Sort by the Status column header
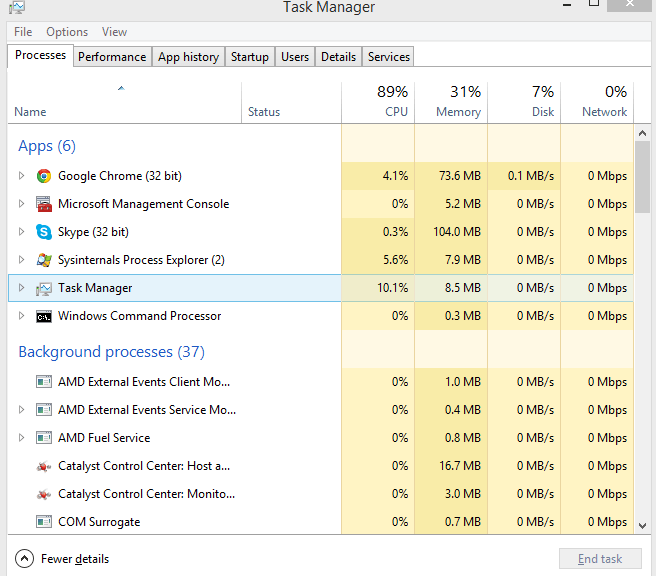The width and height of the screenshot is (656, 576). pyautogui.click(x=291, y=102)
